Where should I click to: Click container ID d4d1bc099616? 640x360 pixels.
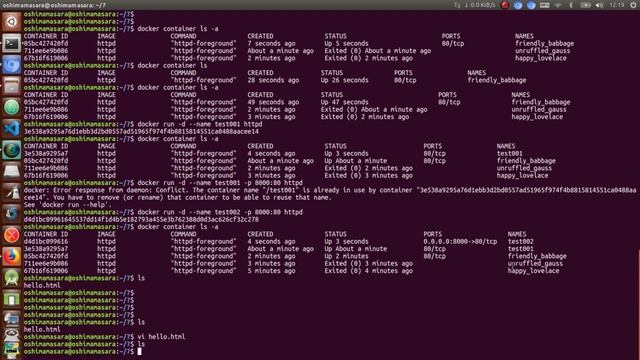coord(46,242)
